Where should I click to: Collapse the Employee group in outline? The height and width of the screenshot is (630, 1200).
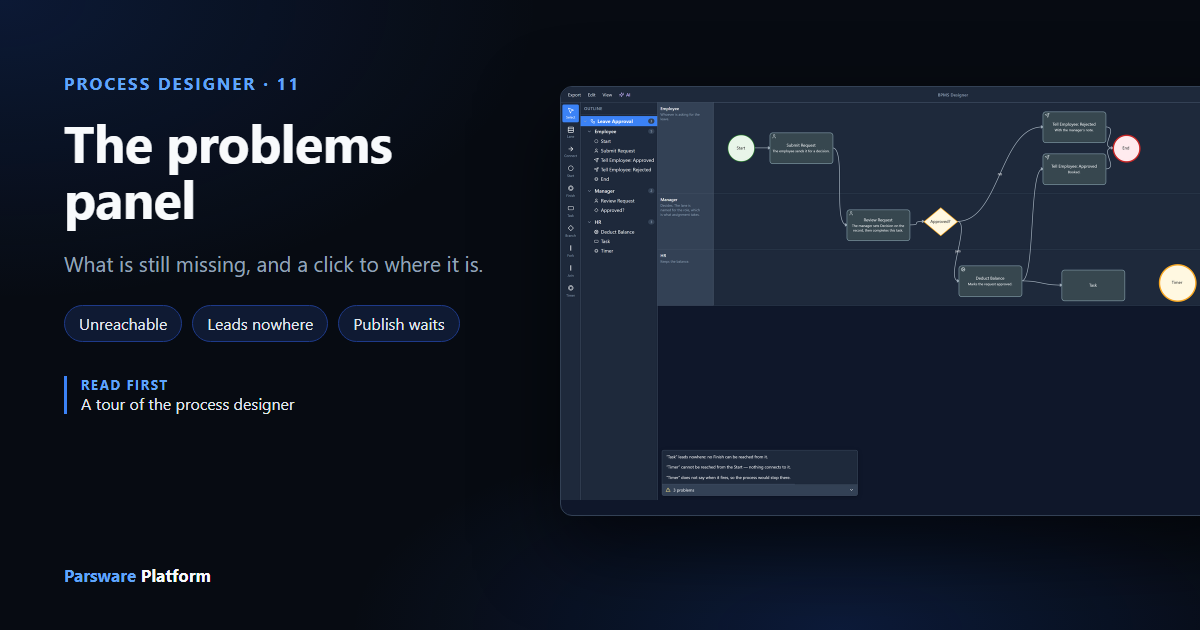point(589,131)
